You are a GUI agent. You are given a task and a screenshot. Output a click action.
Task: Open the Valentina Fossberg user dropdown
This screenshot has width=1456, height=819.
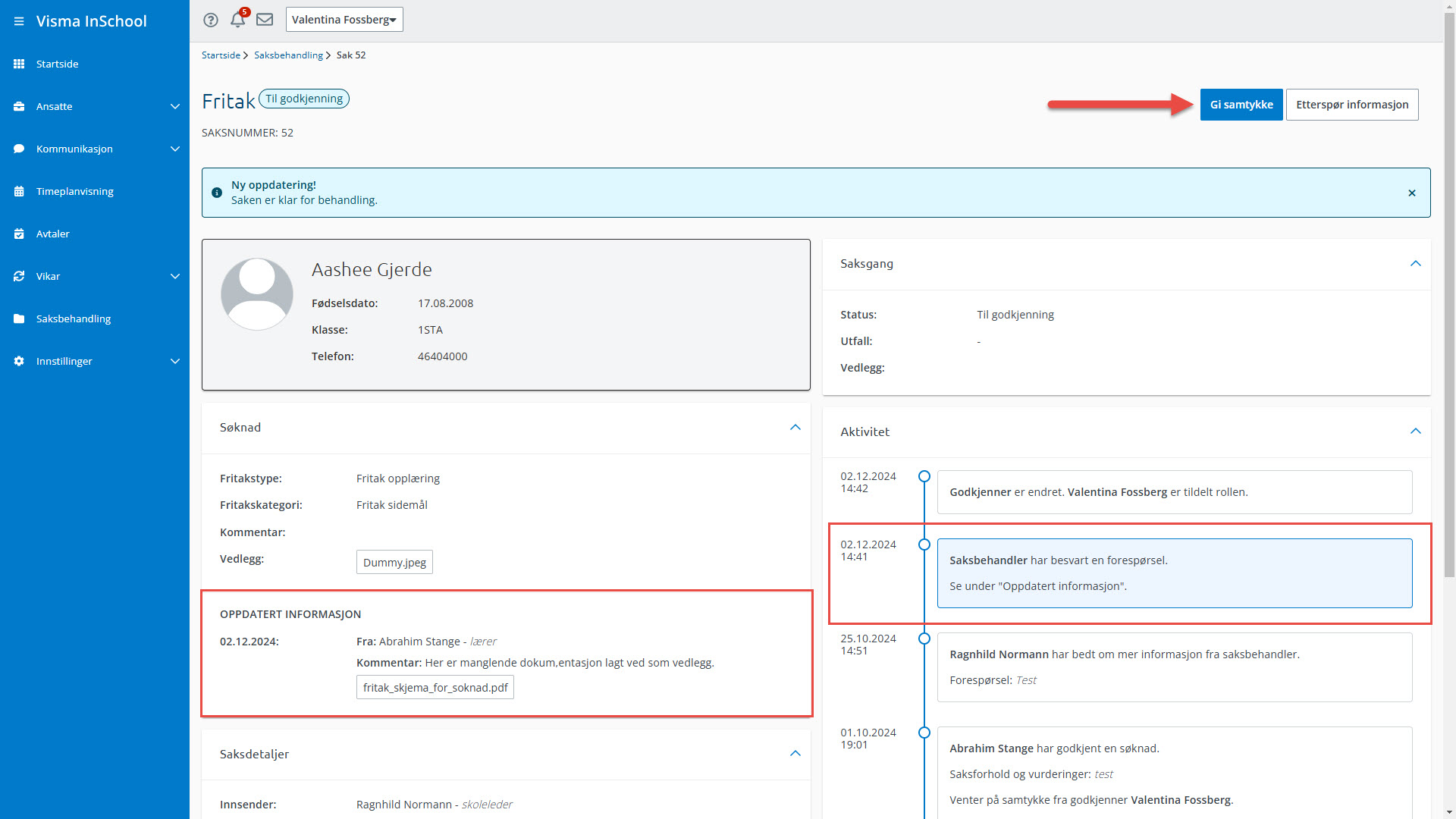(344, 20)
